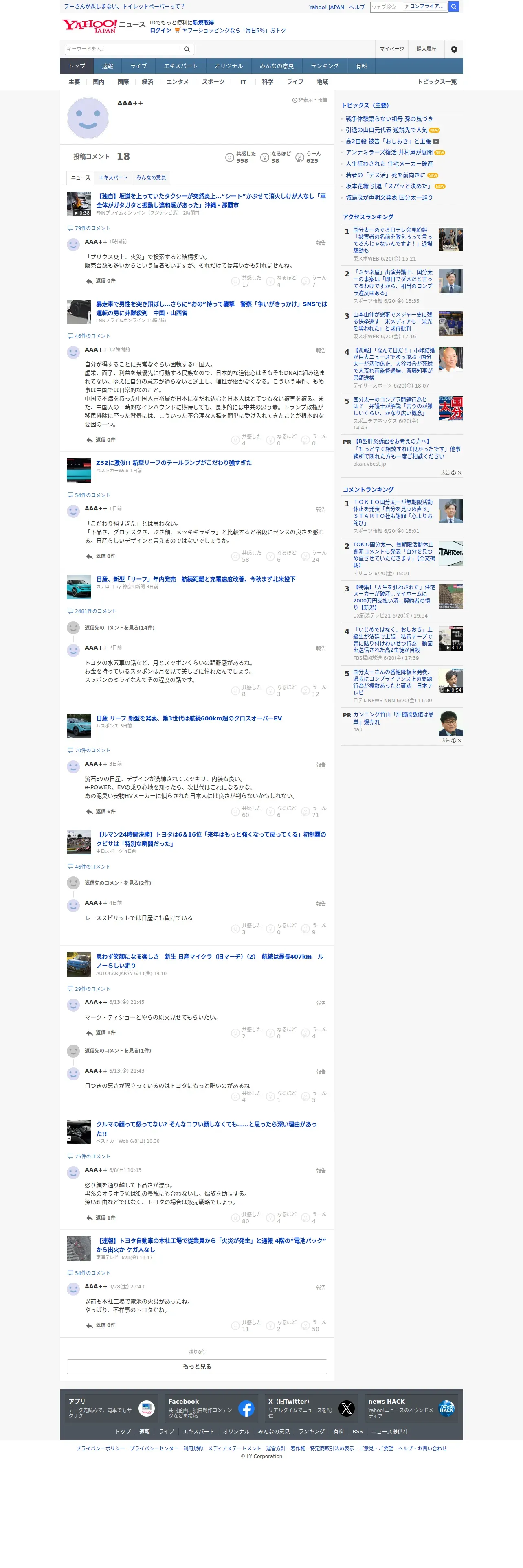Viewport: 523px width, 1568px height.
Task: Open the Facebook footer icon
Action: 246,1408
